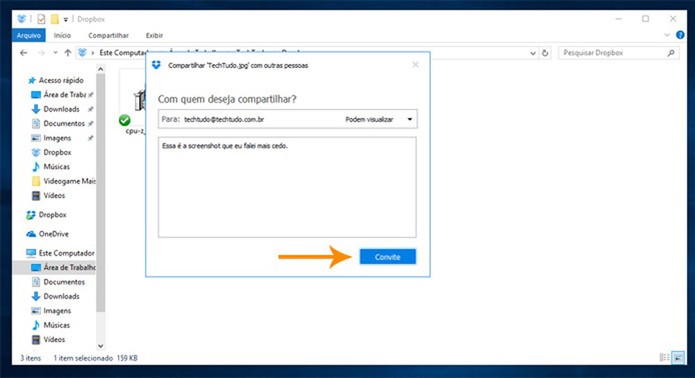Viewport: 695px width, 378px height.
Task: Click the Dropbox logo in dialog title
Action: click(x=156, y=65)
